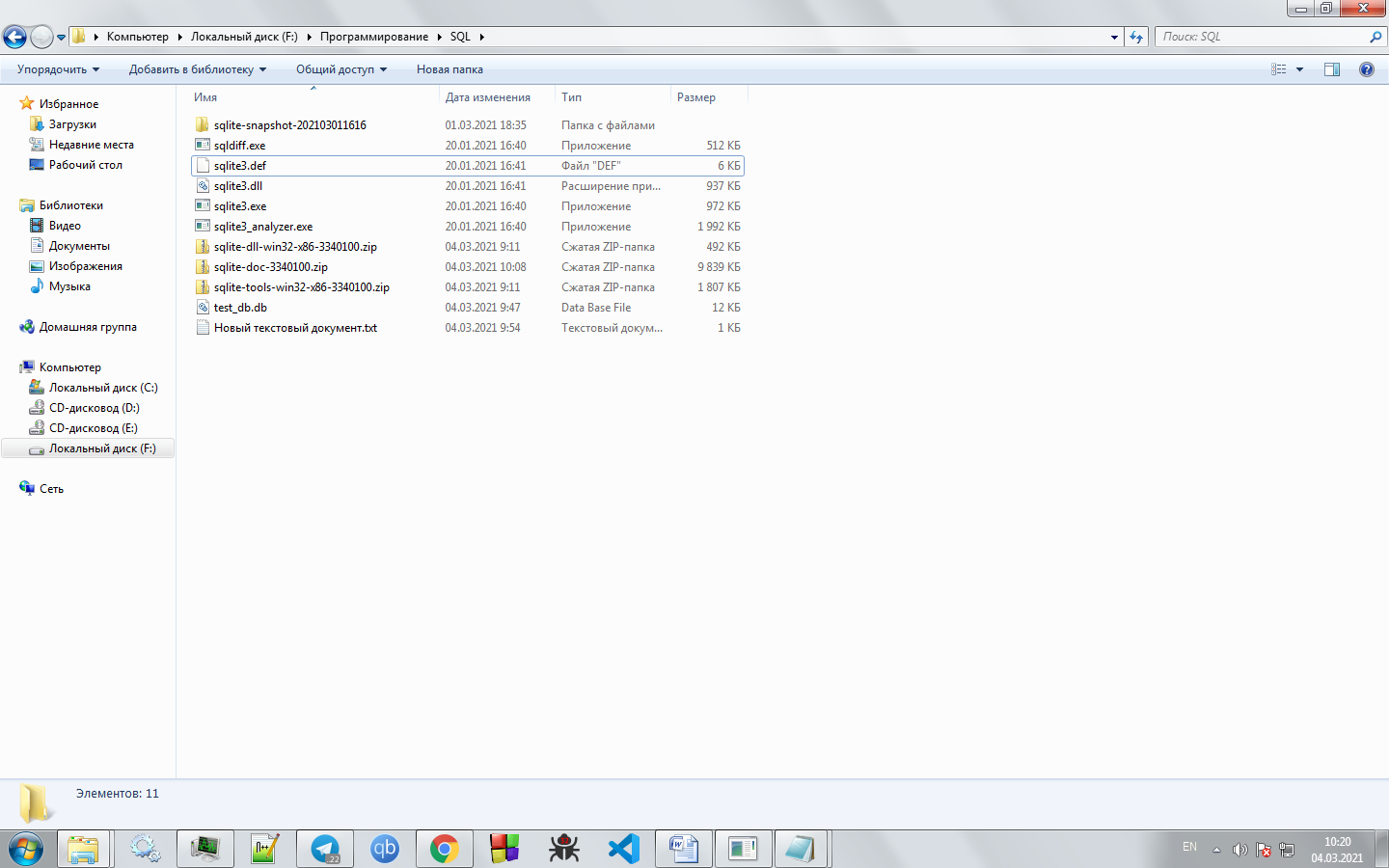Open Visual Studio Code from the taskbar
The height and width of the screenshot is (868, 1389).
point(624,849)
